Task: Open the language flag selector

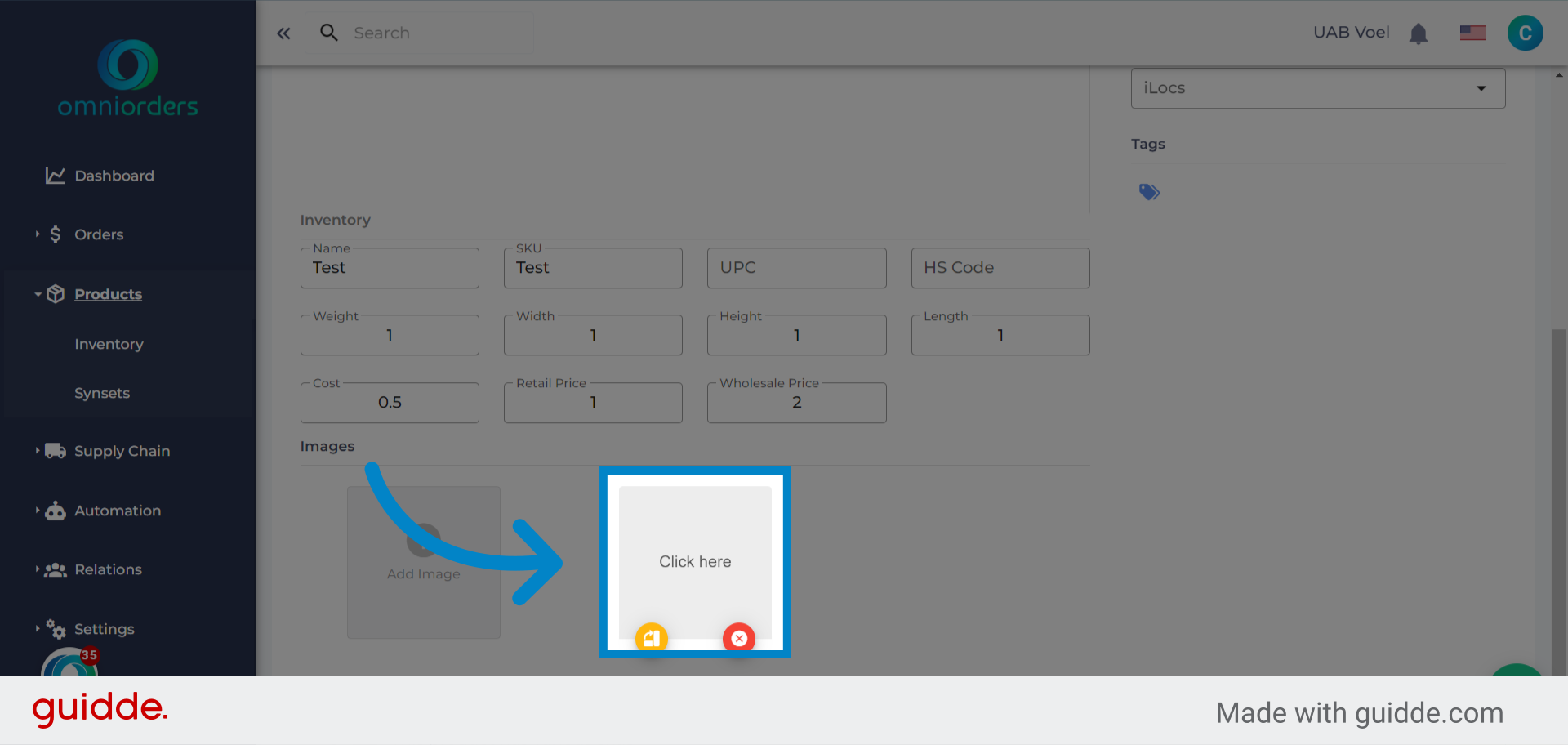Action: tap(1472, 33)
